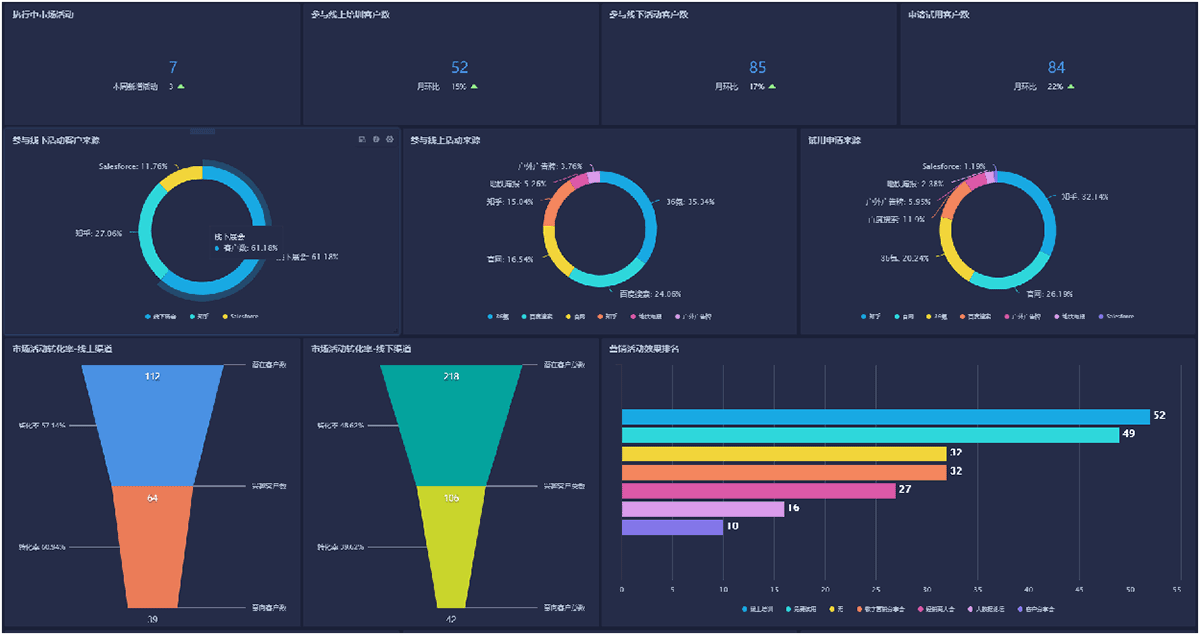This screenshot has width=1200, height=635.
Task: Click the KPI number 84
Action: coord(1056,67)
